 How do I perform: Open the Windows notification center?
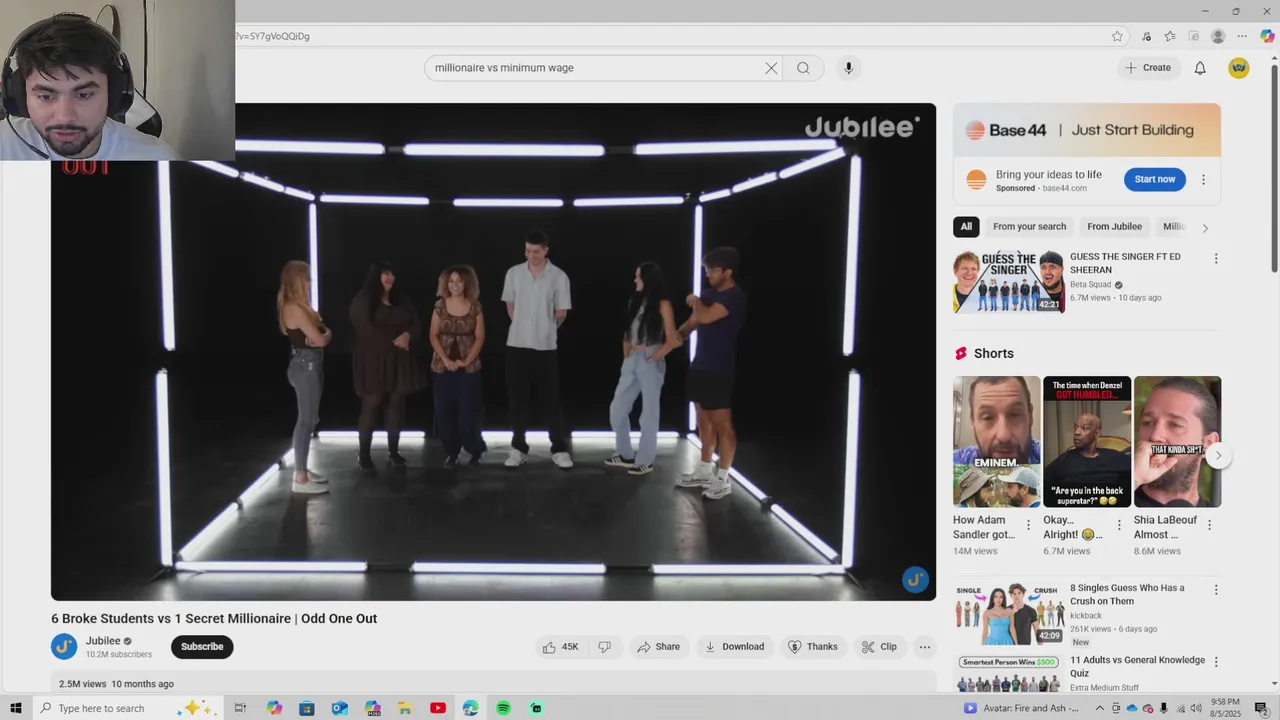coord(1262,708)
